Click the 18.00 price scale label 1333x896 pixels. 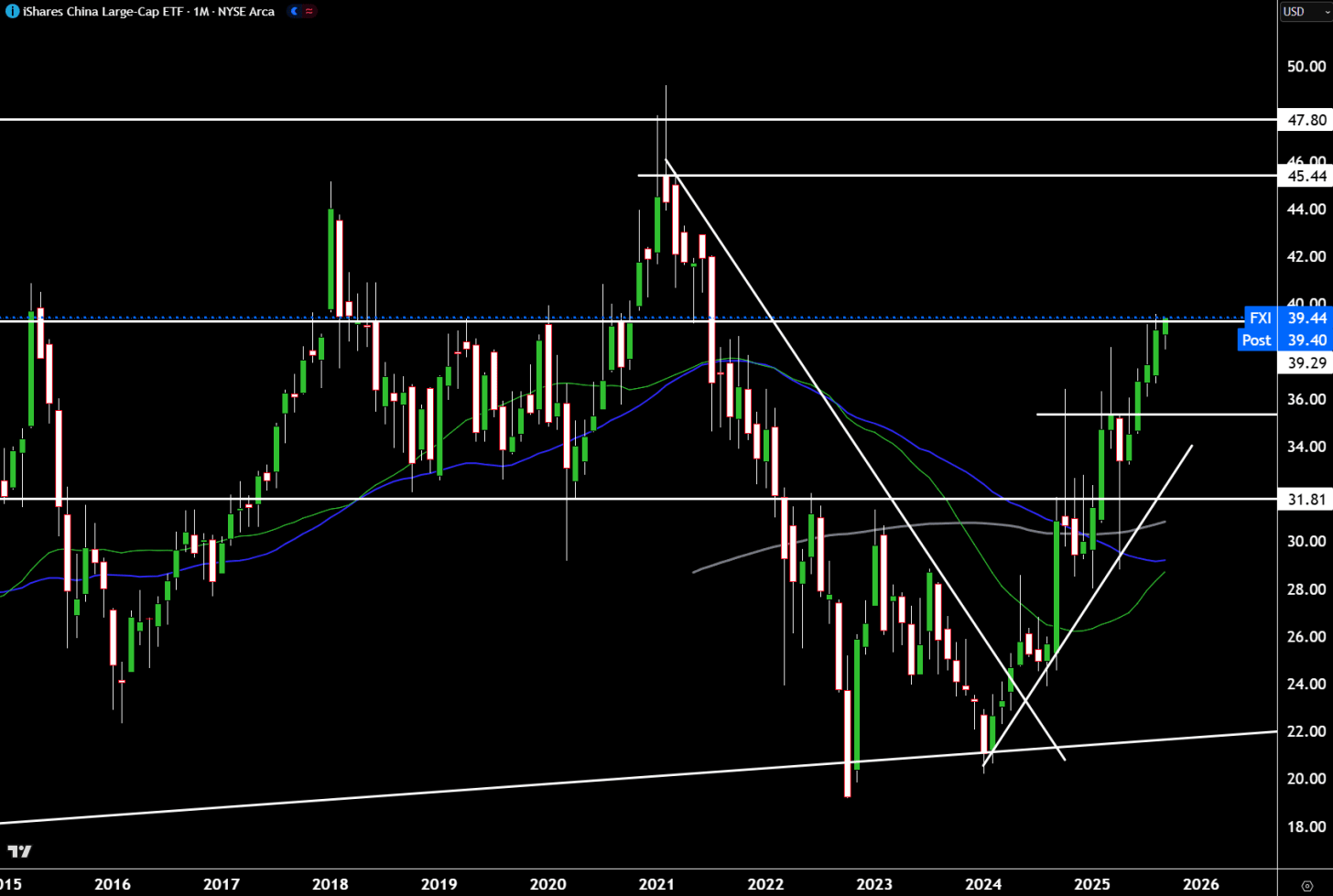1306,826
